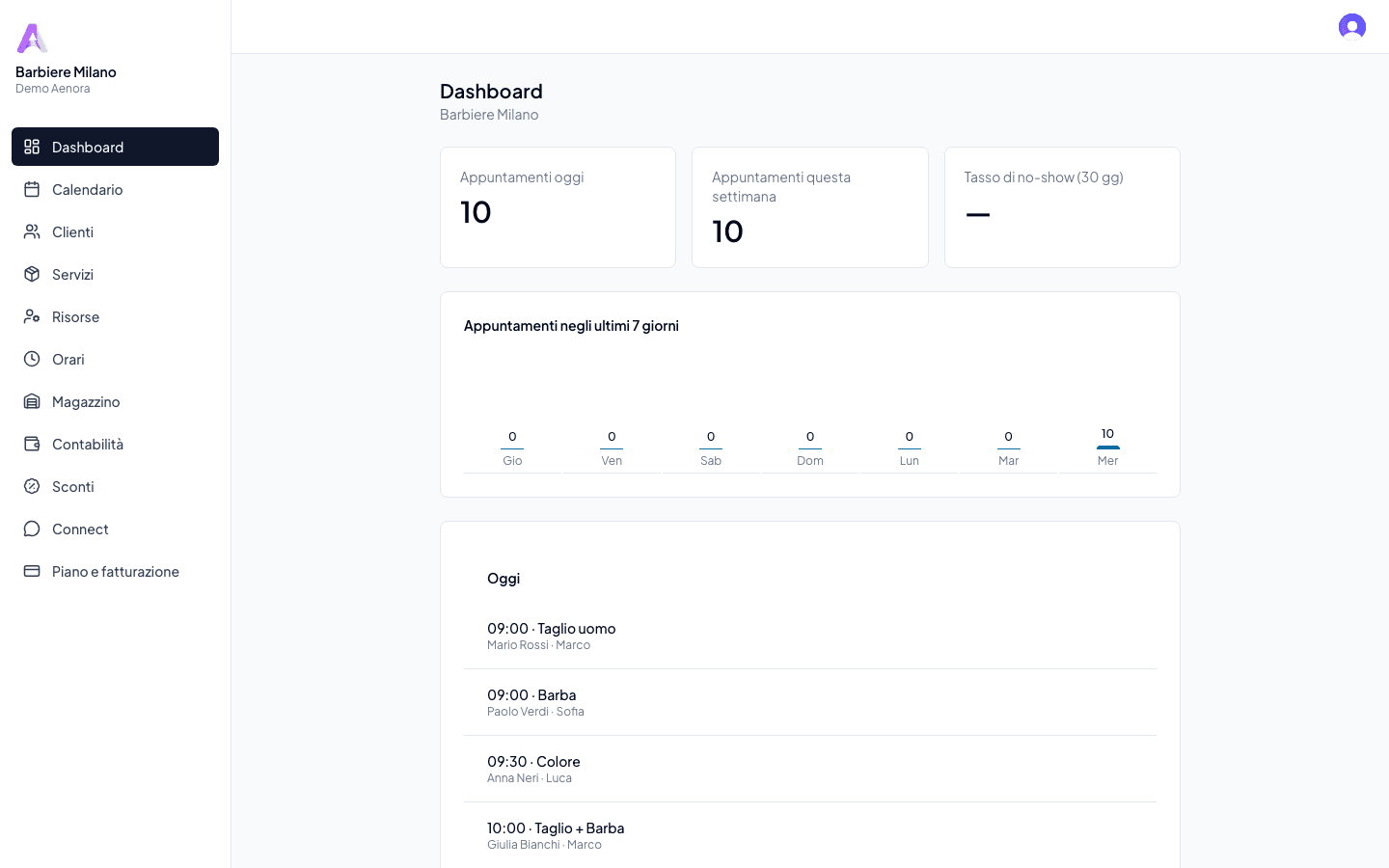
Task: Open the Risorse section
Action: [x=115, y=316]
